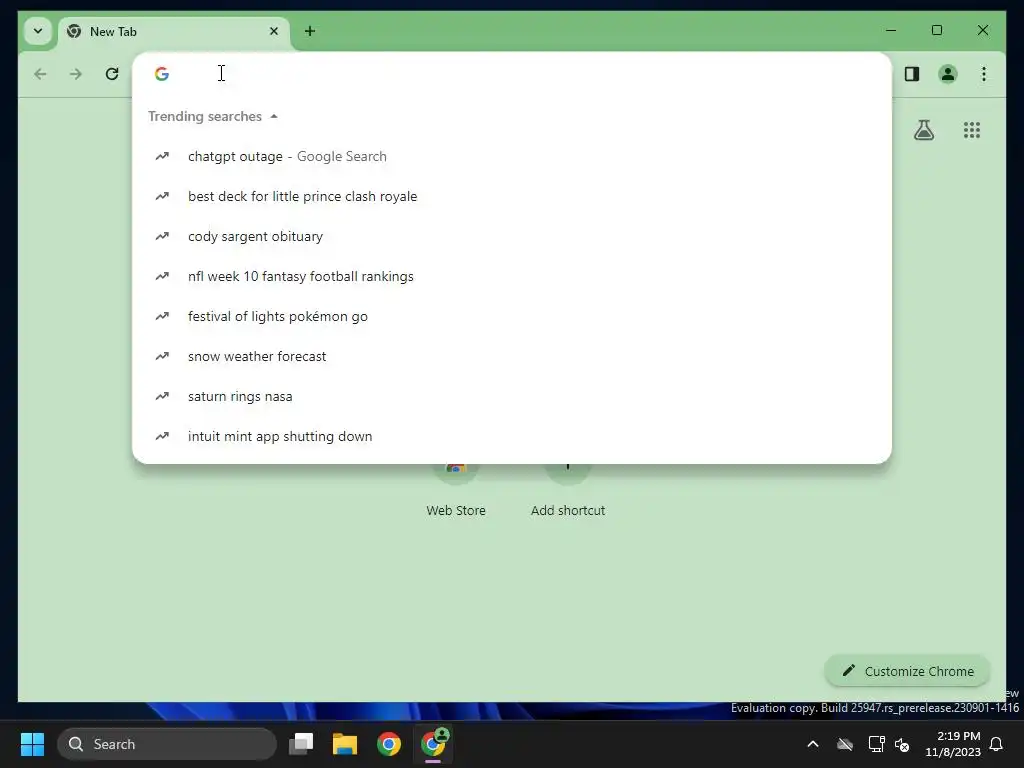Select 'saturn rings nasa' suggestion
The width and height of the screenshot is (1024, 768).
coord(511,396)
